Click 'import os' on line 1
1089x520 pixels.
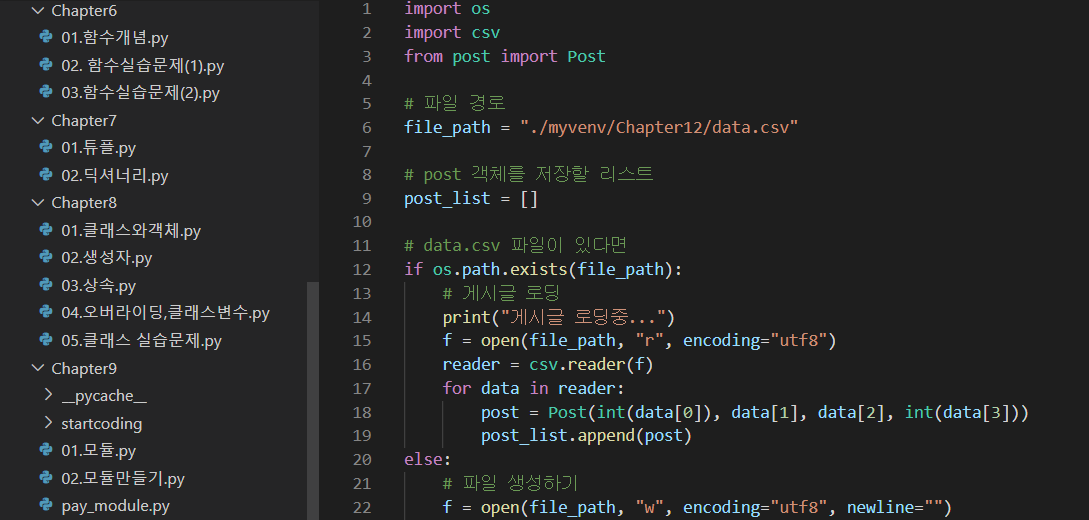click(x=447, y=9)
